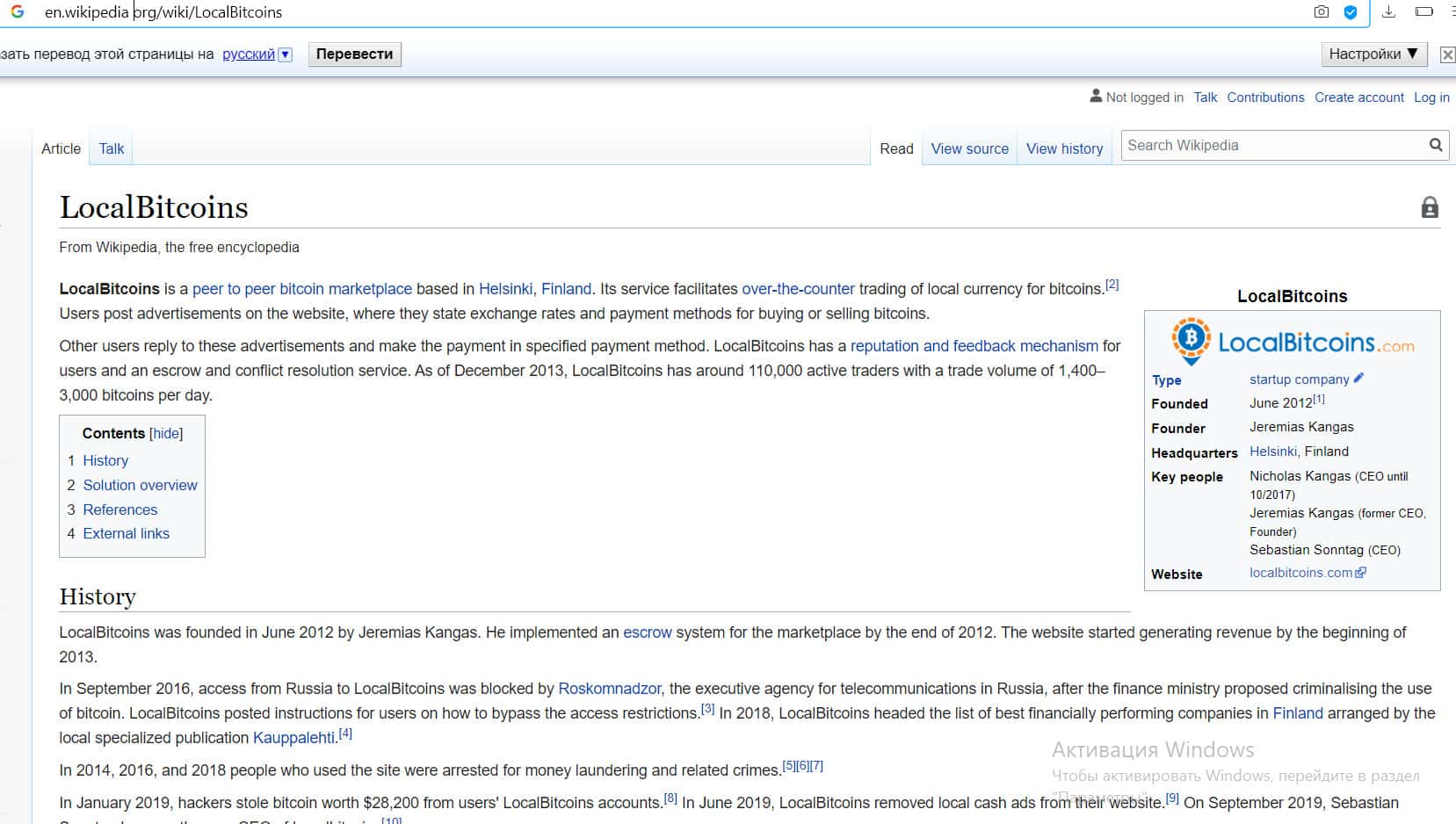Screen dimensions: 1456x824
Task: Close the translation bar
Action: click(x=1446, y=54)
